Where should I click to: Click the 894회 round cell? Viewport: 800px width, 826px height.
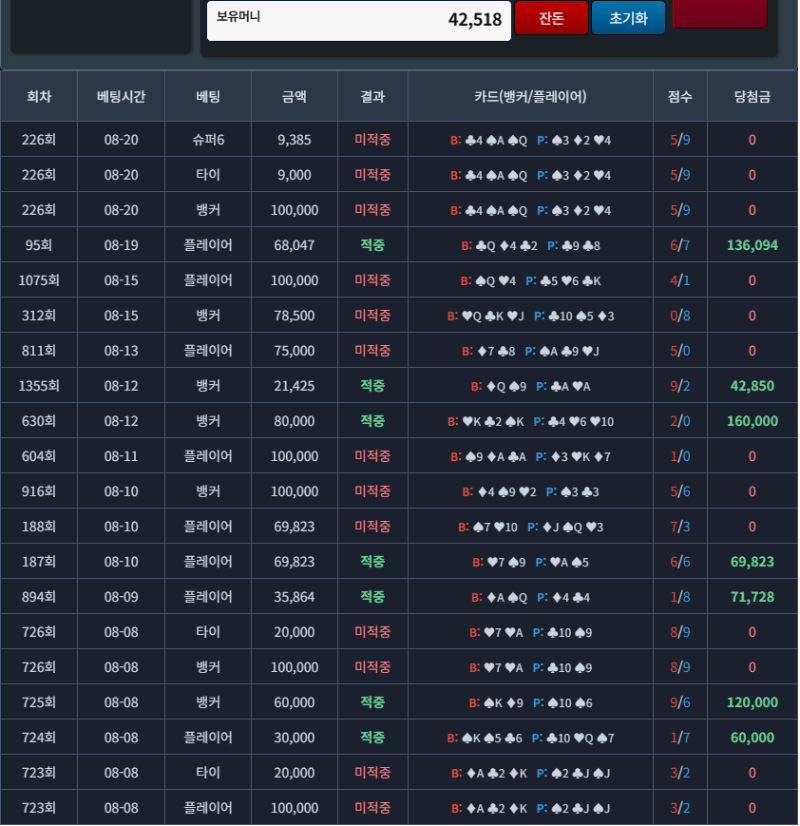coord(39,597)
